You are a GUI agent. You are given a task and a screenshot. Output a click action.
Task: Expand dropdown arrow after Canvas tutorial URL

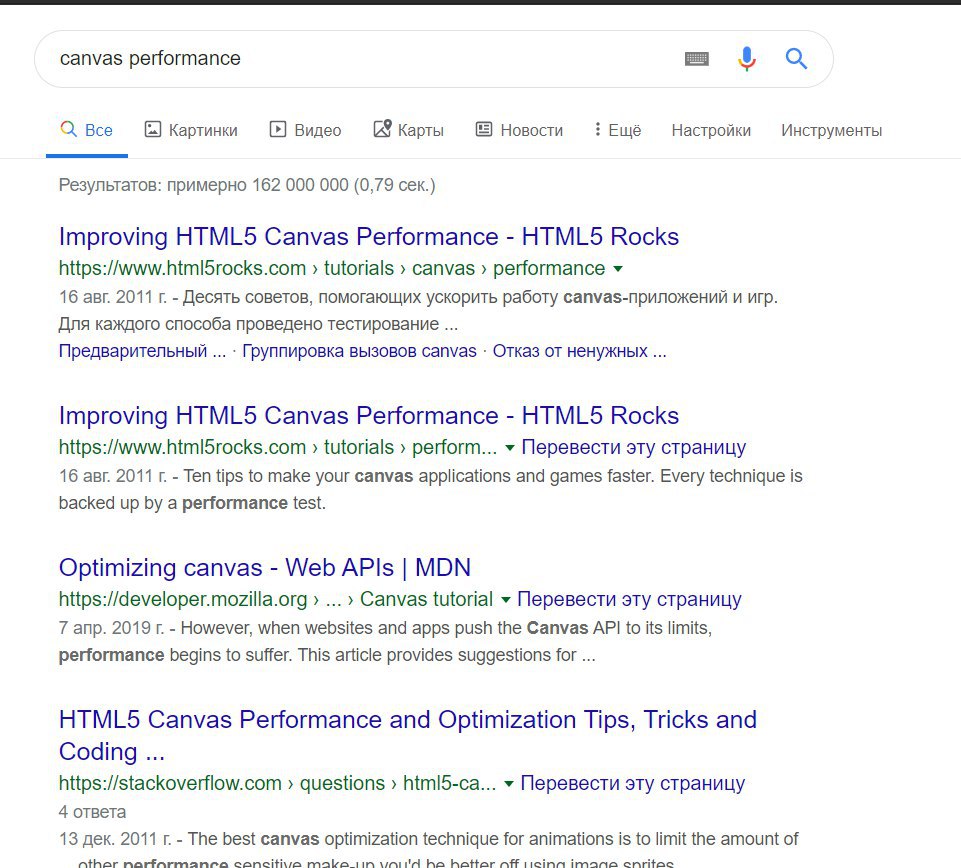point(506,600)
